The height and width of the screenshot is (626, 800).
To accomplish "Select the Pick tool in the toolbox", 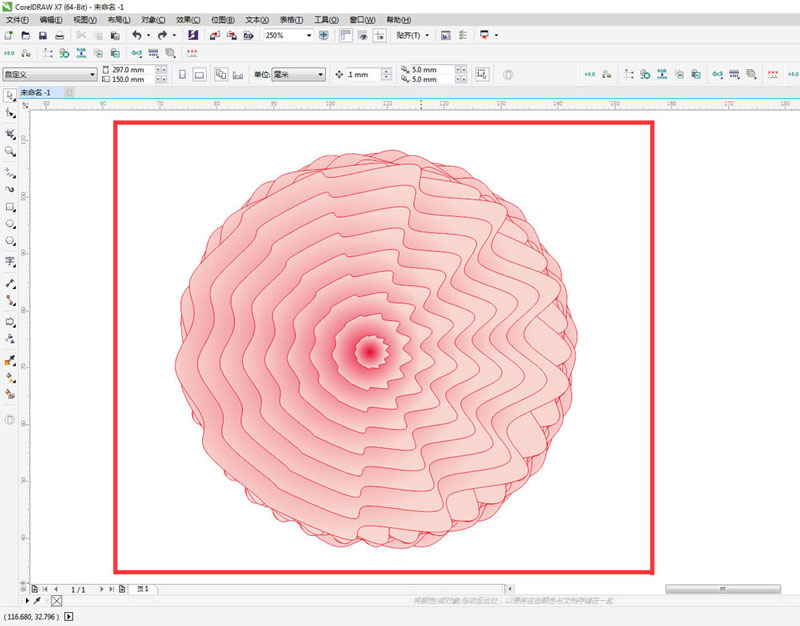I will [x=10, y=96].
